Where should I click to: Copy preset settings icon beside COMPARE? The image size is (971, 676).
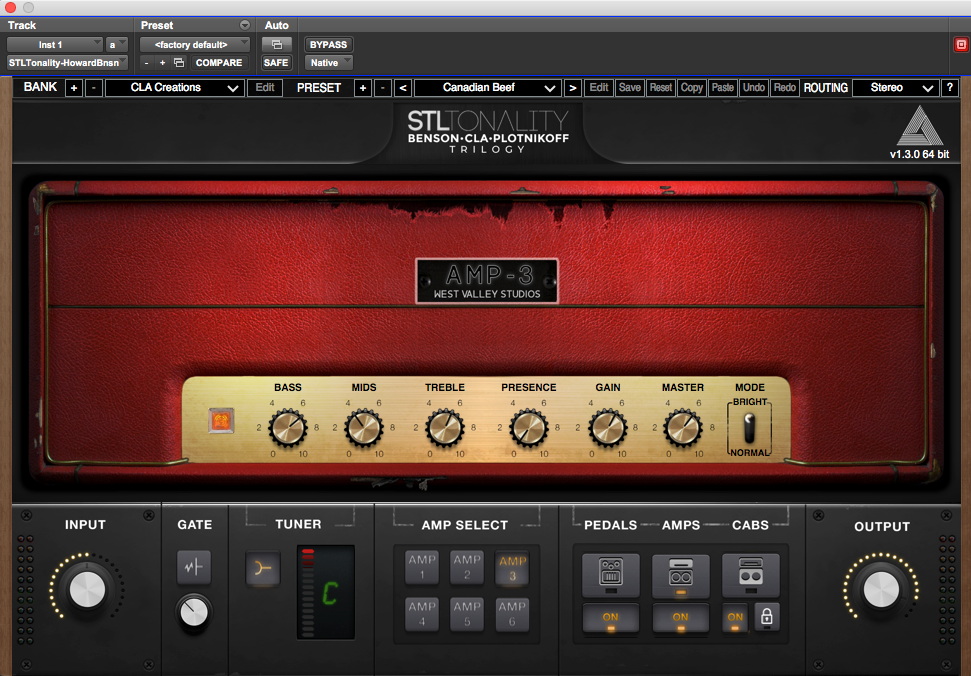pos(179,63)
